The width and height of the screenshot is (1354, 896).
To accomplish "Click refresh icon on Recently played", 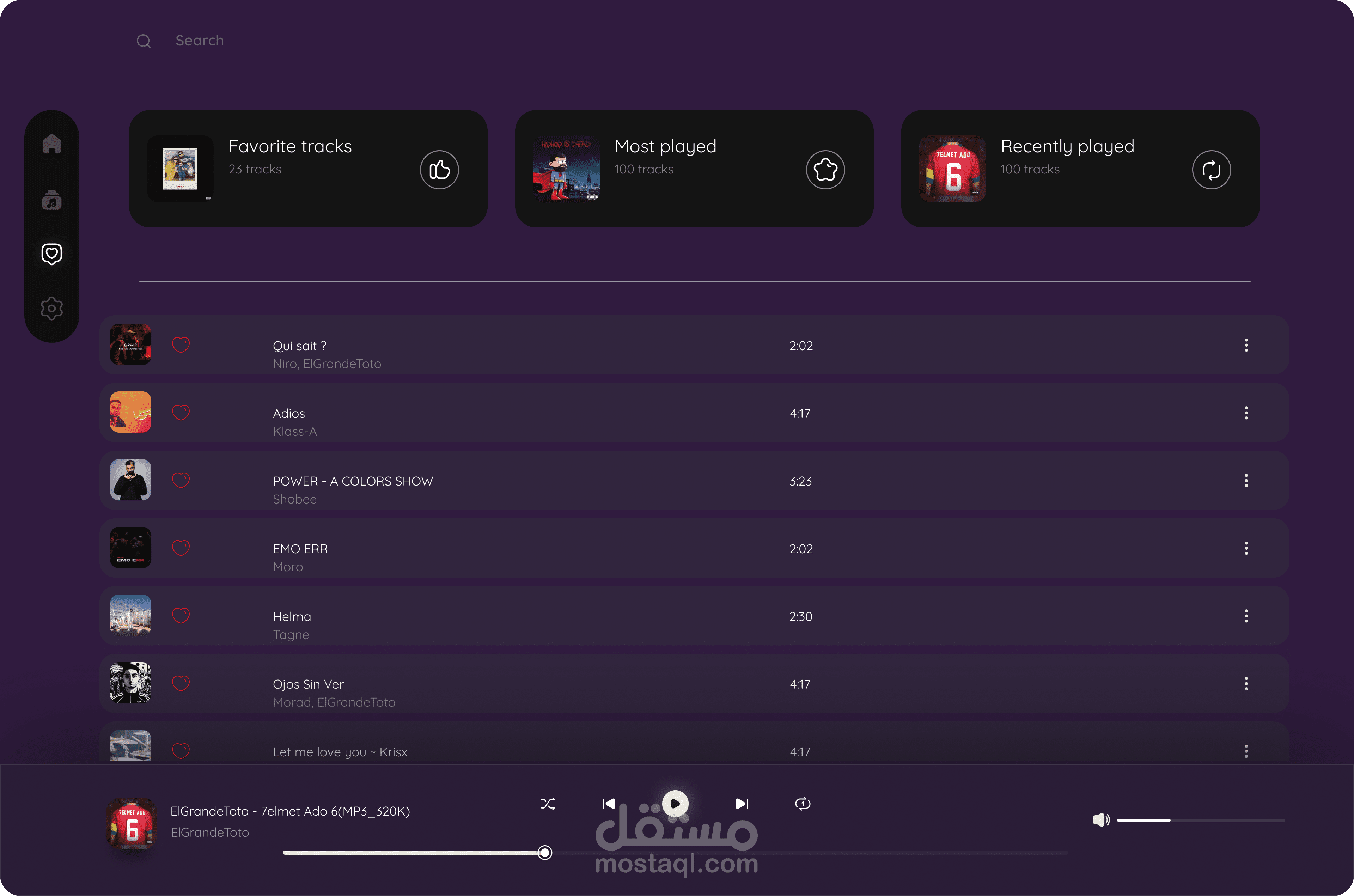I will [1211, 170].
